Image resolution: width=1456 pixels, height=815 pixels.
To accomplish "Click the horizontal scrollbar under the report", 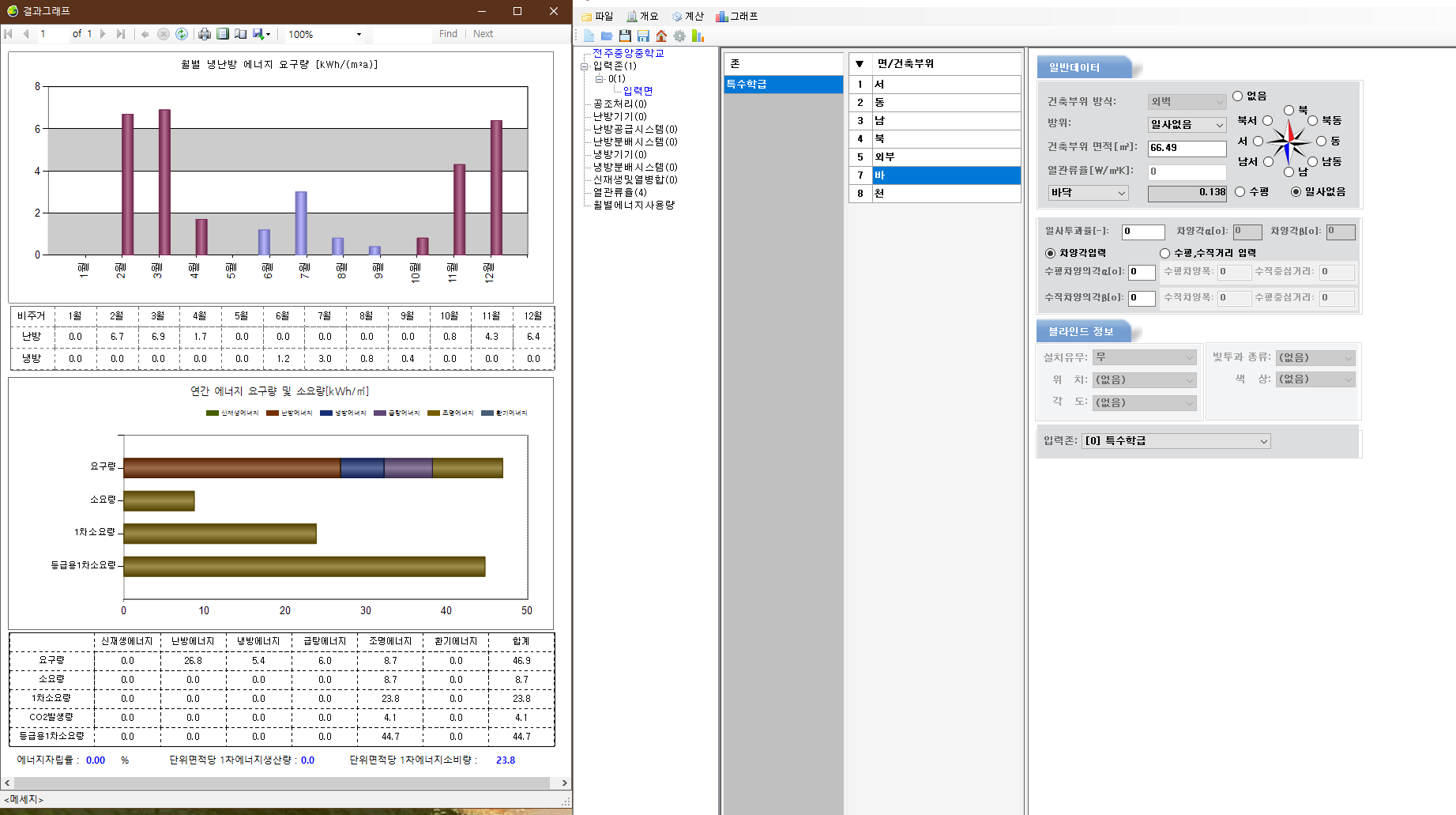I will coord(284,783).
